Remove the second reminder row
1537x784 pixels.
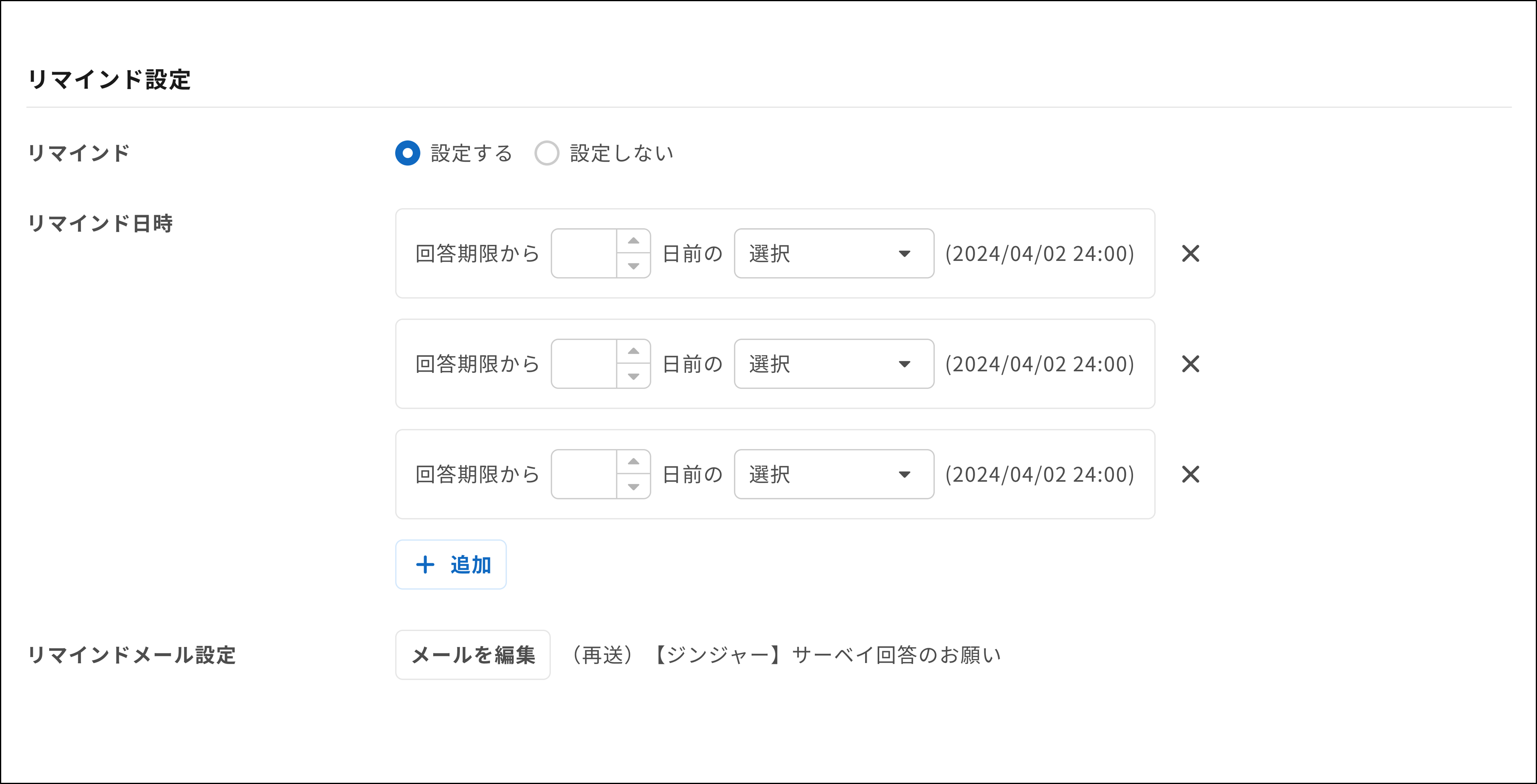coord(1191,364)
